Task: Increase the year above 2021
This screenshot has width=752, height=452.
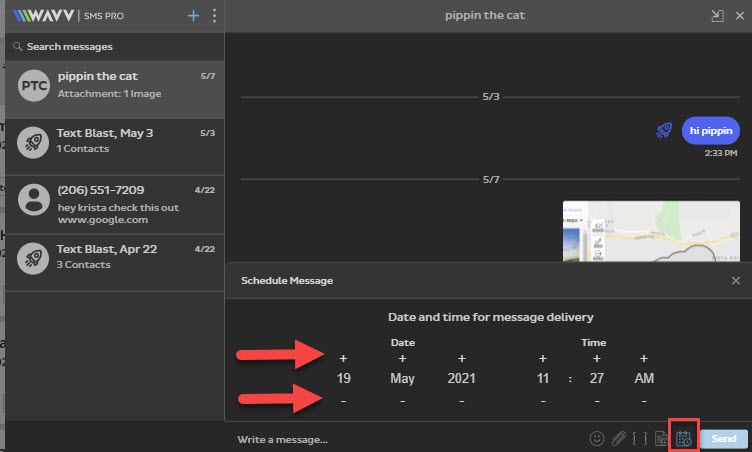Action: (461, 358)
